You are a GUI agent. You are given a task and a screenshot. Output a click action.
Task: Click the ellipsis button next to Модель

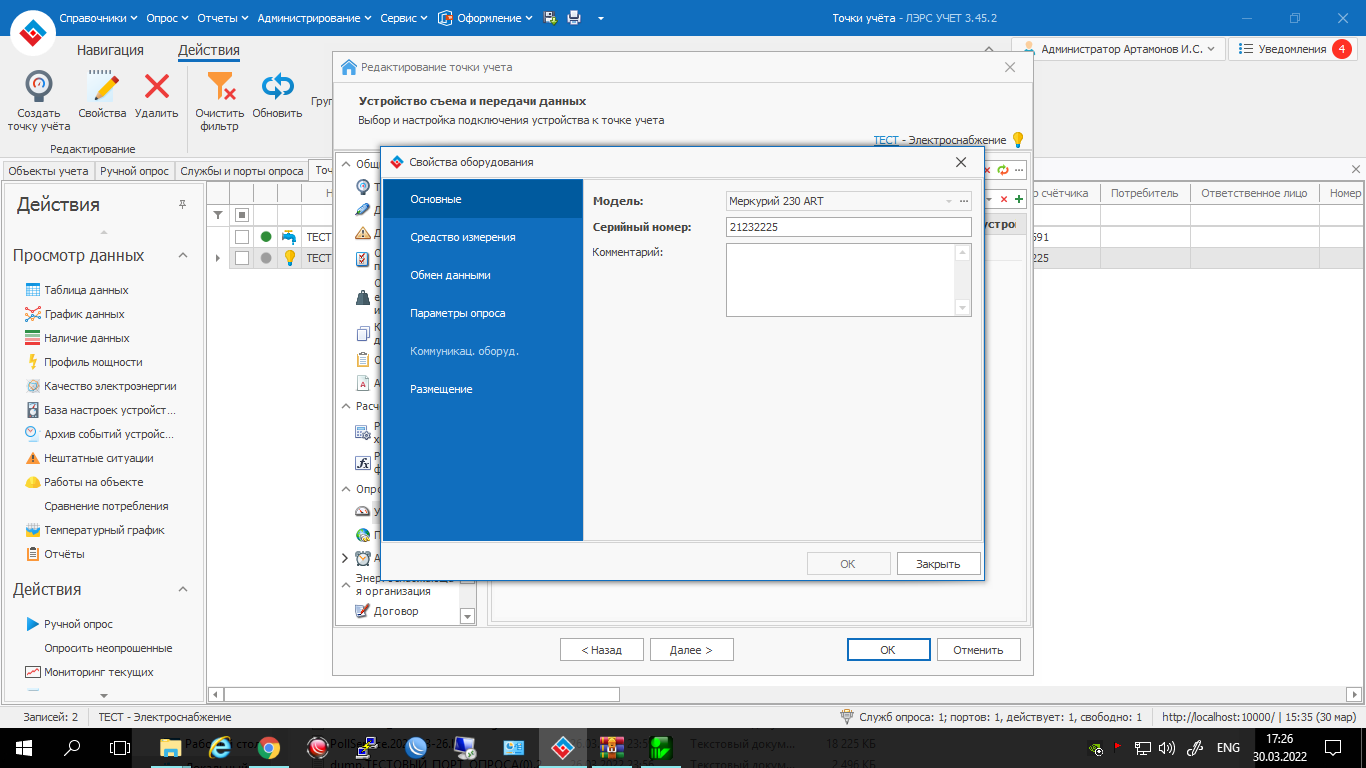964,201
